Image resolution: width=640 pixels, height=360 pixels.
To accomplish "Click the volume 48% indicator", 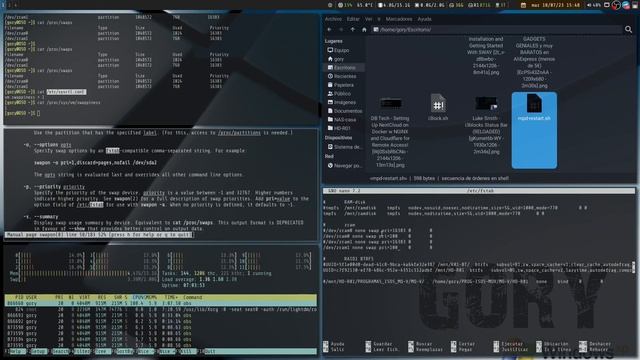I will [594, 5].
